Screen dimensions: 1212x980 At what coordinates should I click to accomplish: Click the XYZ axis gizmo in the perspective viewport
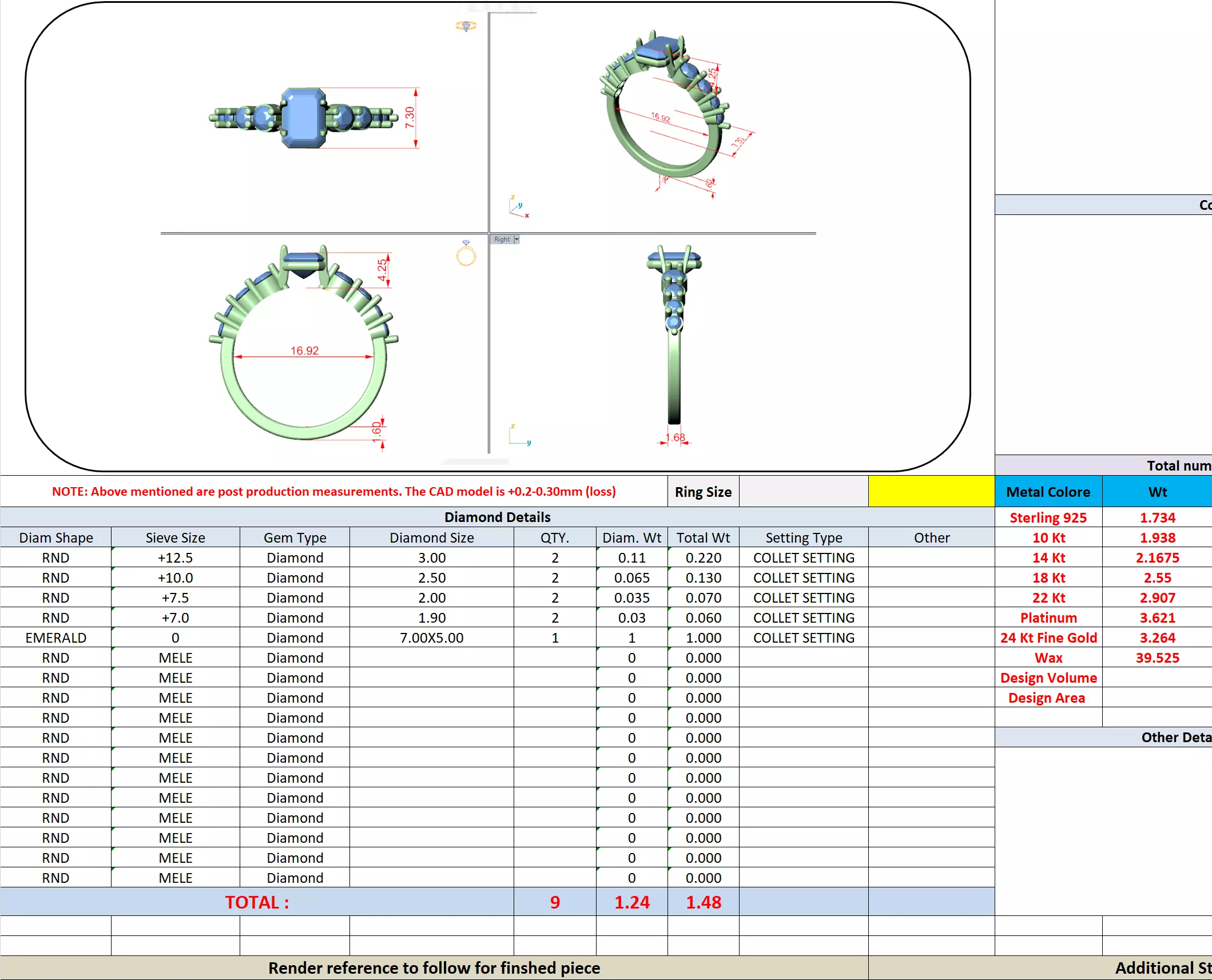click(517, 207)
